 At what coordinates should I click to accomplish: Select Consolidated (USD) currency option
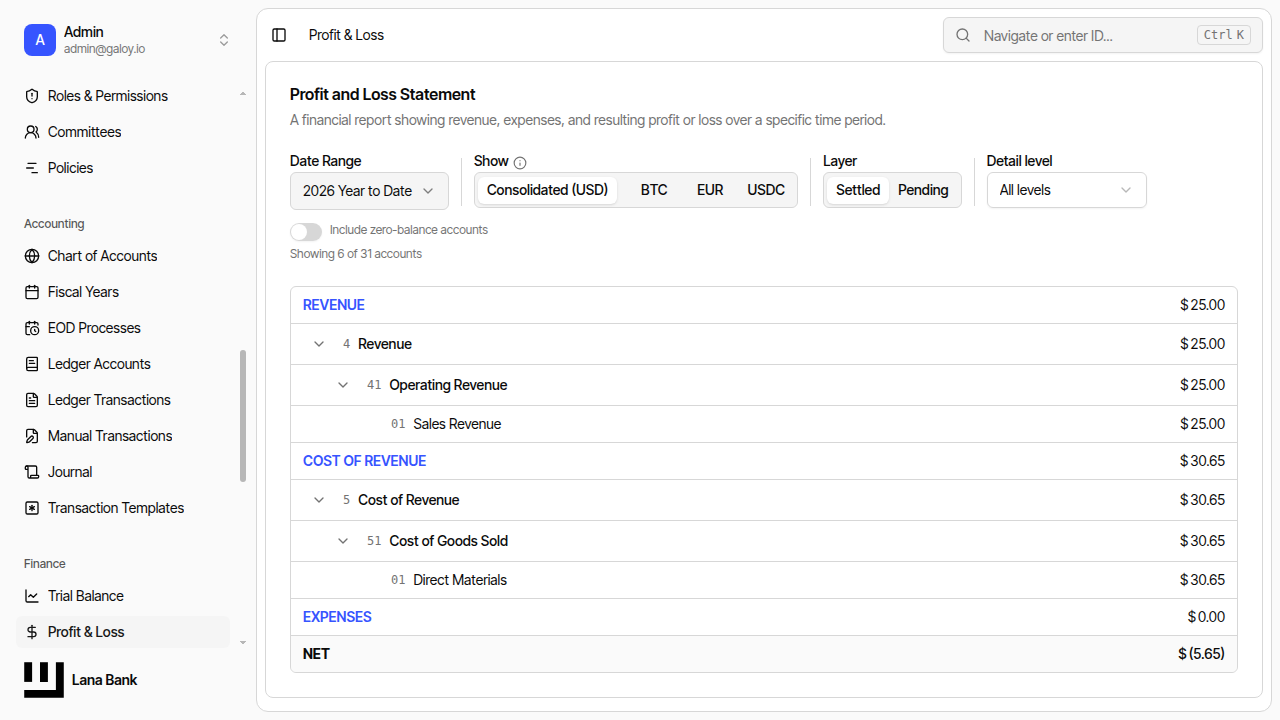point(547,190)
